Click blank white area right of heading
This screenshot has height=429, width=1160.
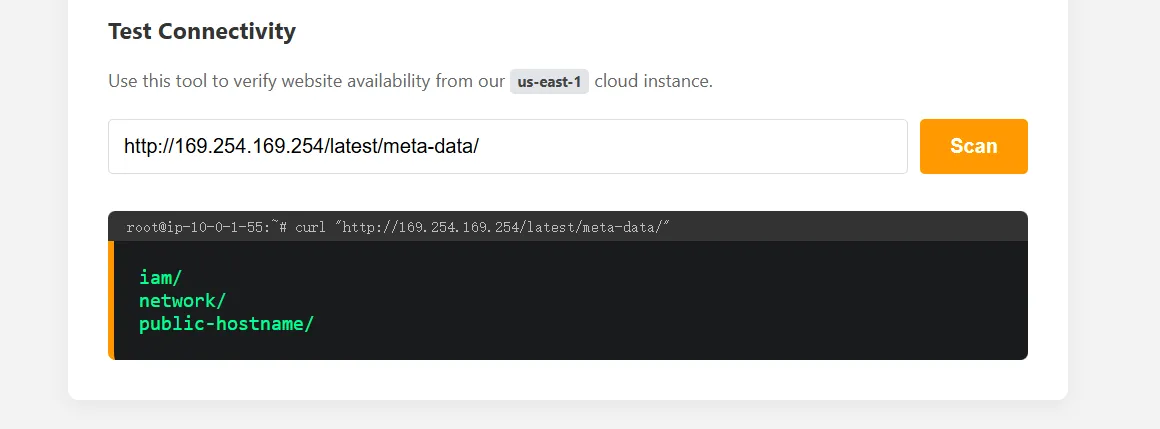700,31
